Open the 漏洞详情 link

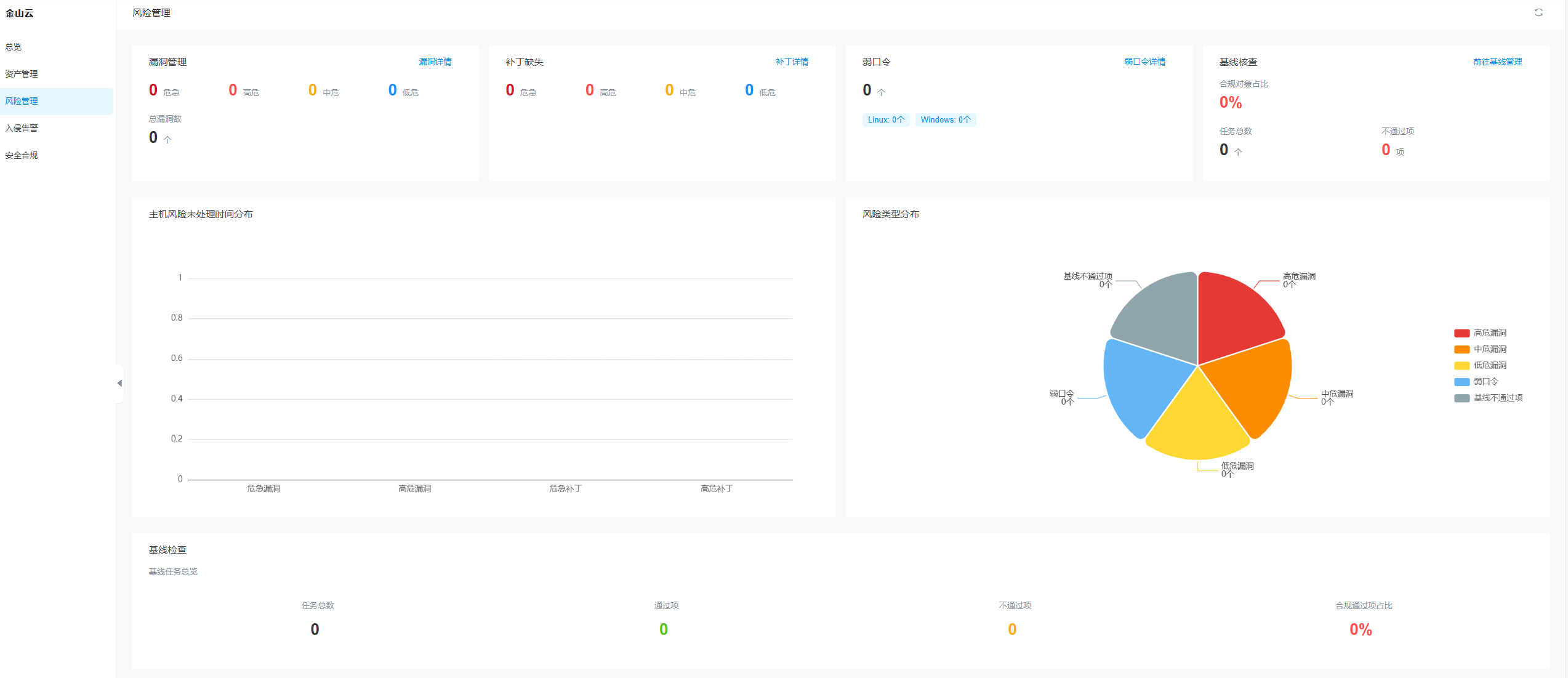pyautogui.click(x=435, y=62)
